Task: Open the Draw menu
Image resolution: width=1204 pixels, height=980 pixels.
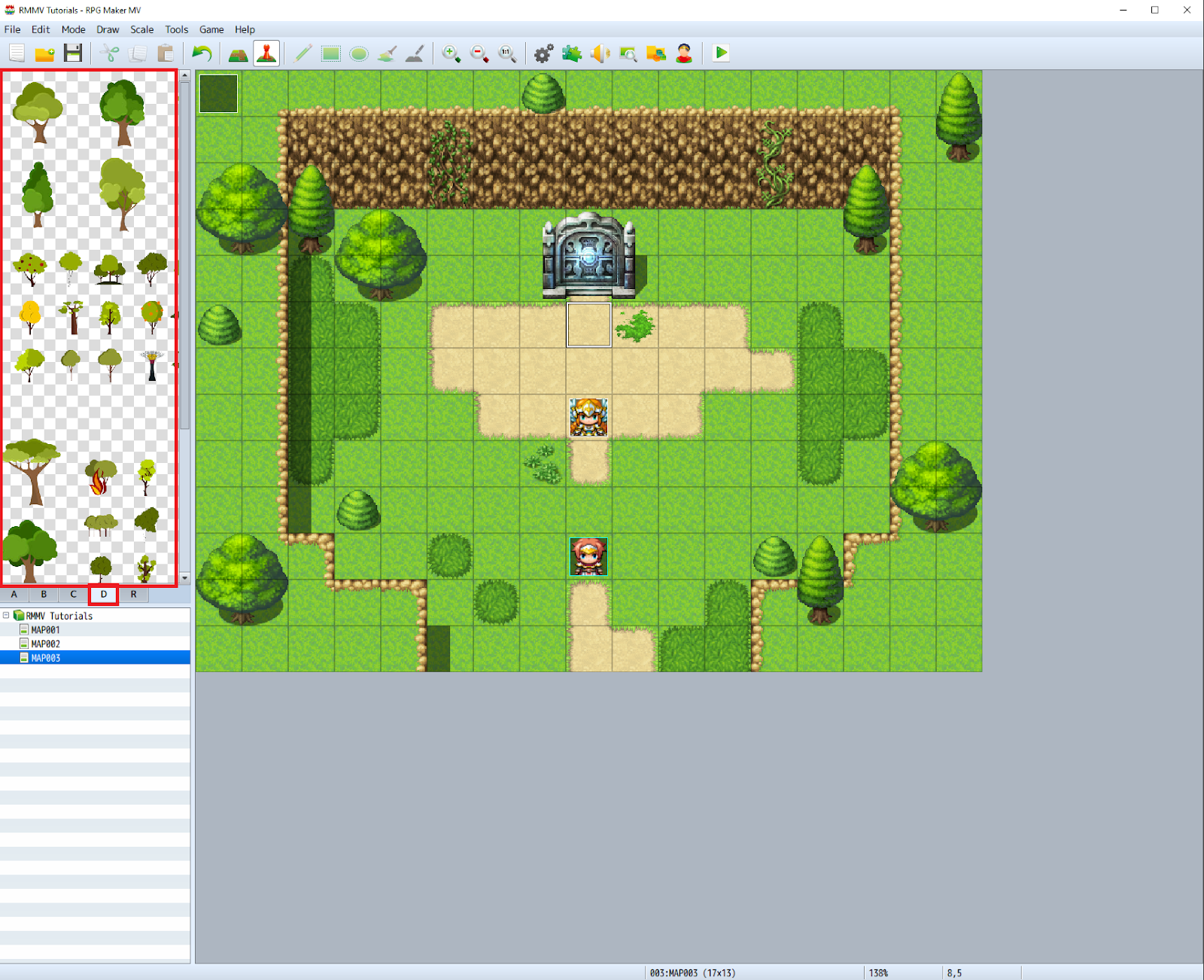Action: click(x=108, y=29)
